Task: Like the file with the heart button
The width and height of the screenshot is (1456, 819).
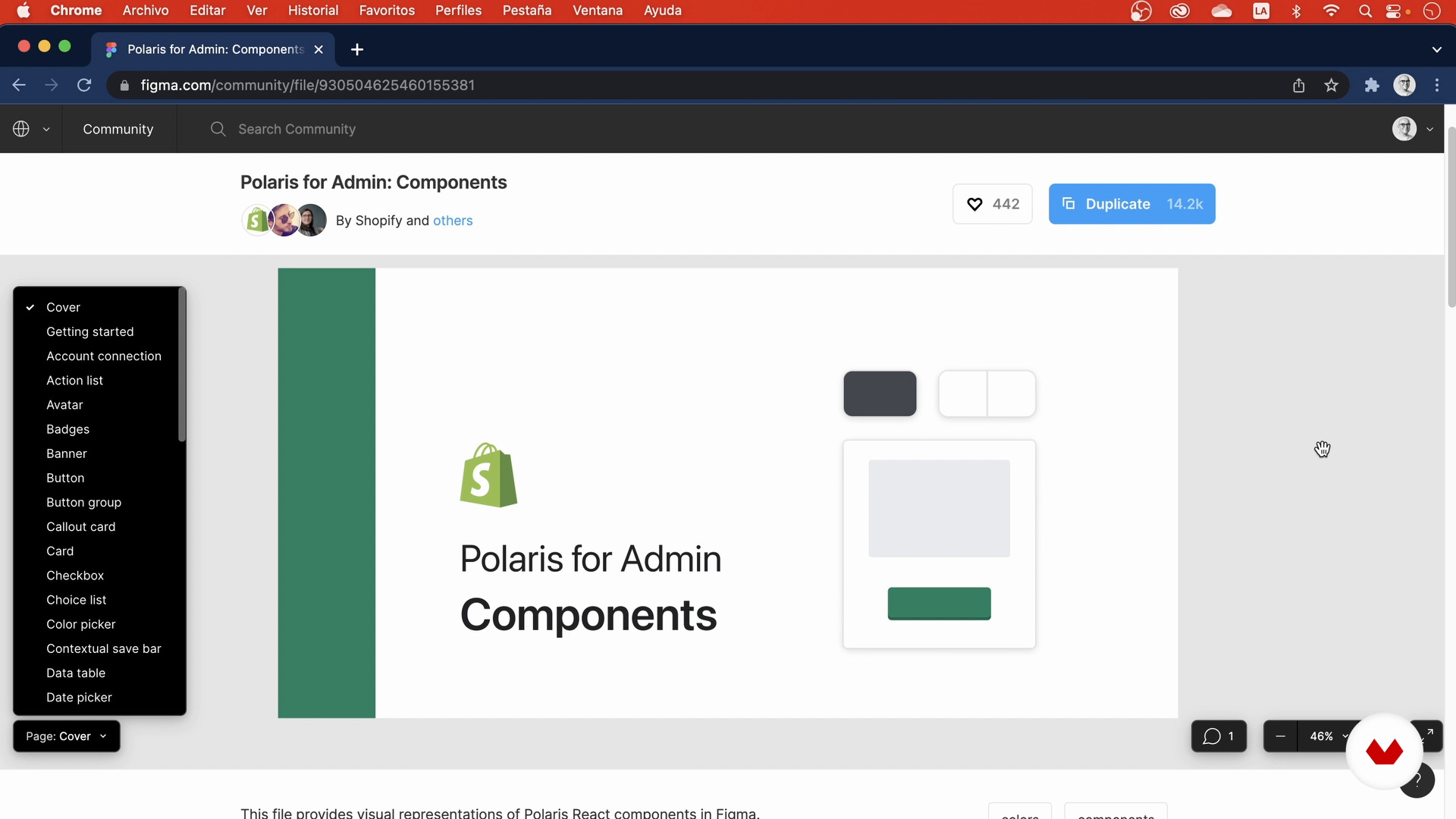Action: (x=992, y=204)
